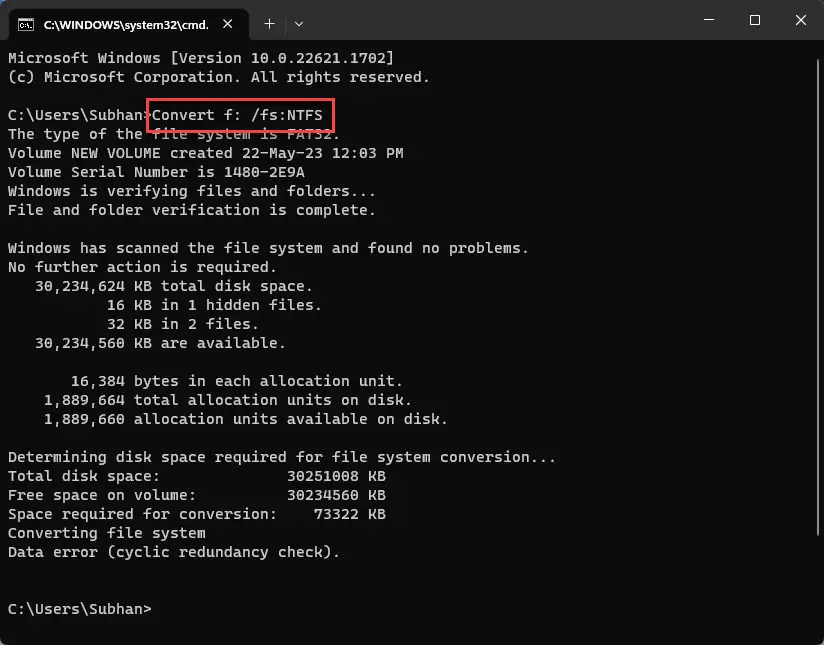Image resolution: width=824 pixels, height=645 pixels.
Task: Click the 'Total disk space:' label
Action: click(84, 476)
